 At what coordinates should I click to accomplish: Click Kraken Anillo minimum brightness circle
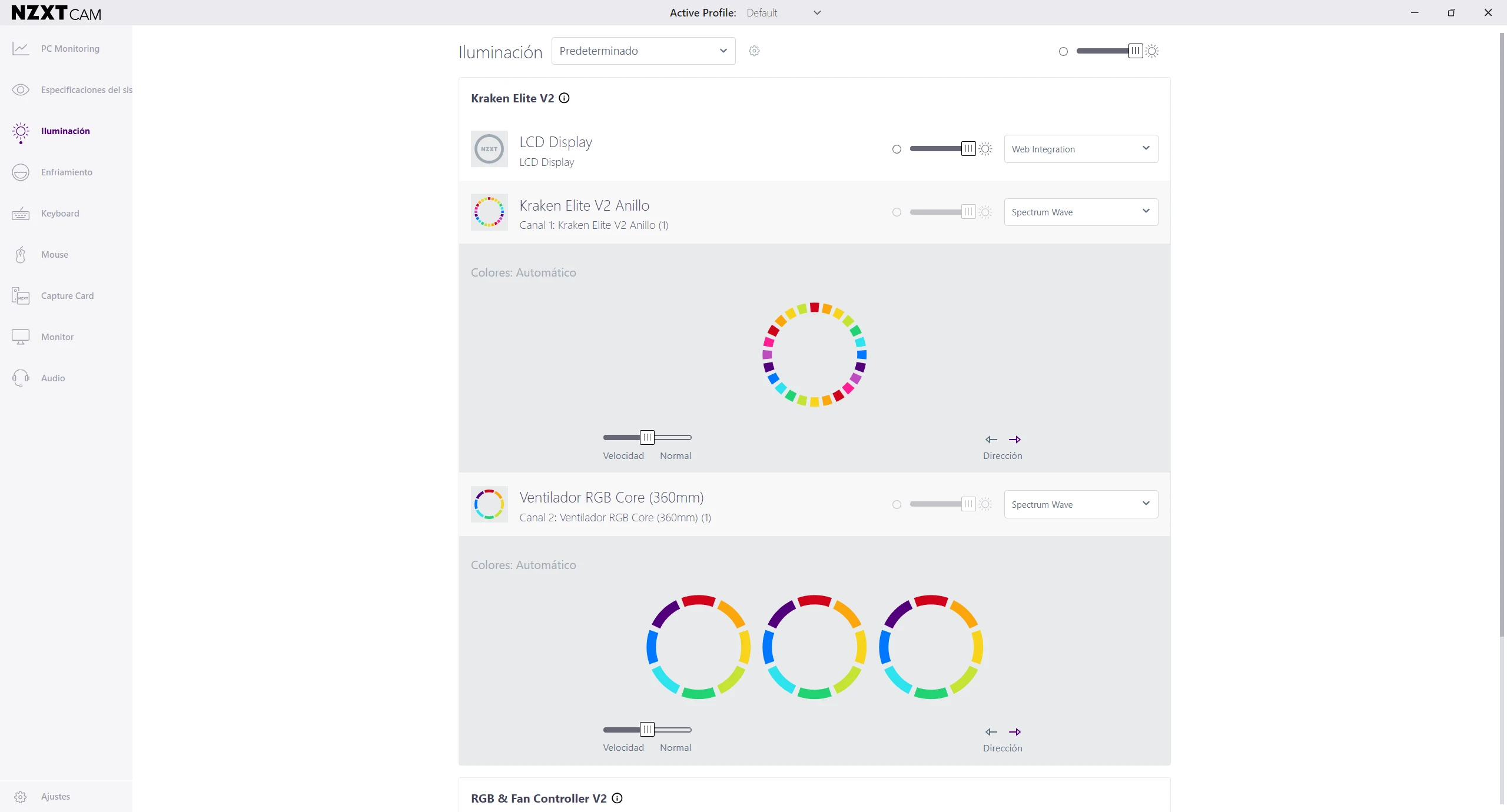point(897,212)
